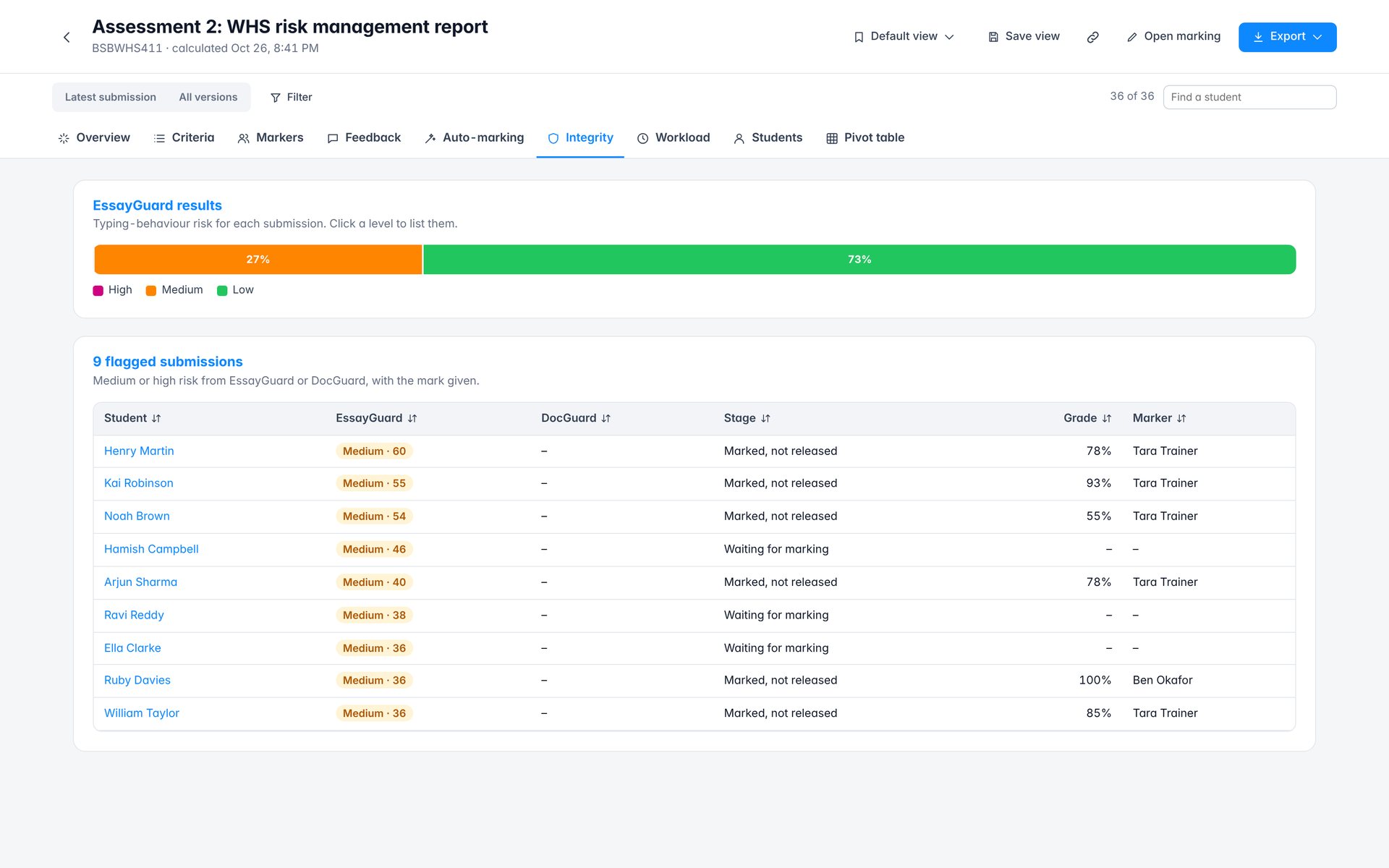Open the Auto-marking tab
The height and width of the screenshot is (868, 1389).
point(475,137)
